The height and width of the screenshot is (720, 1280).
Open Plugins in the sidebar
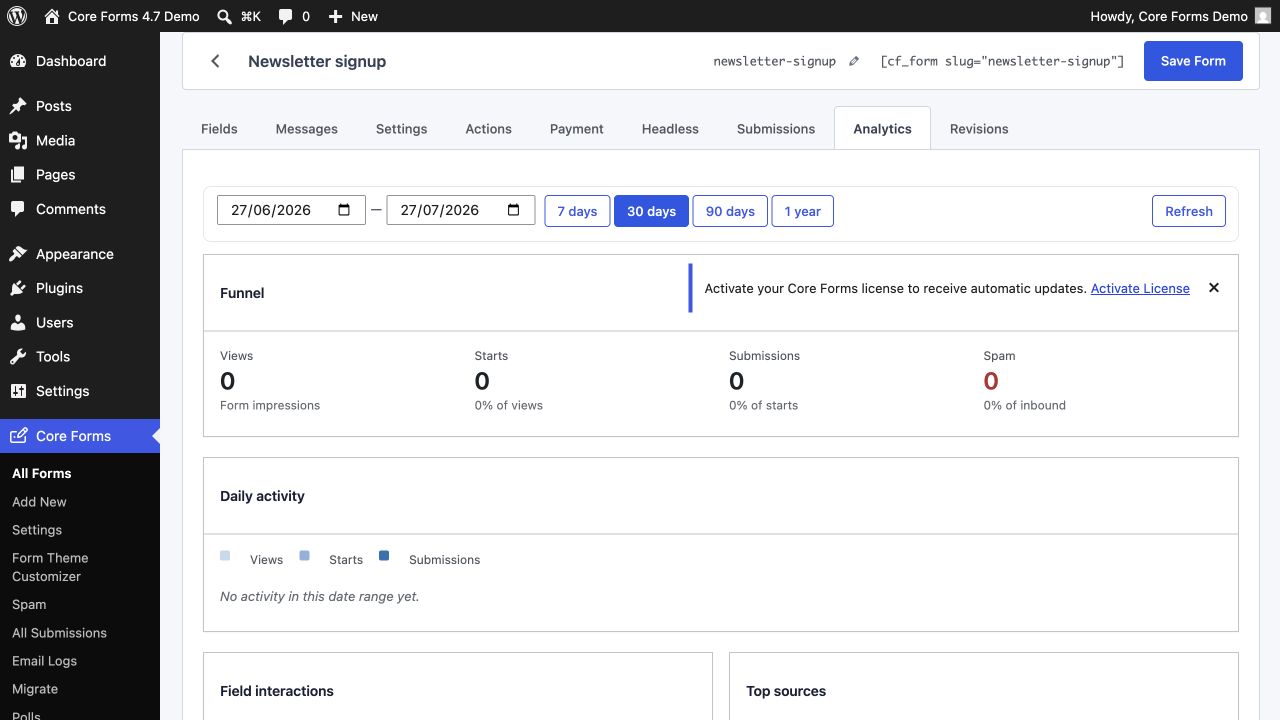coord(80,288)
